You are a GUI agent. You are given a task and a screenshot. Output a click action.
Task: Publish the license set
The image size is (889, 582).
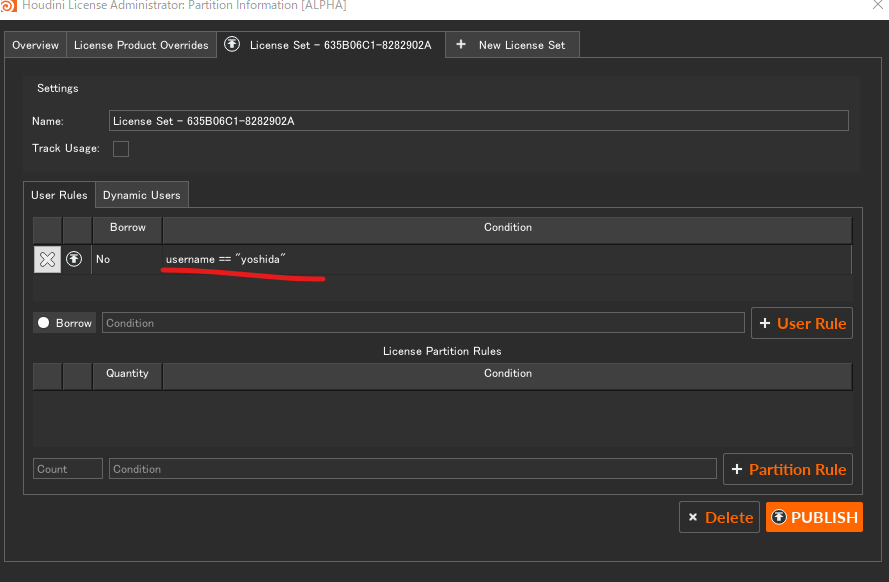pos(814,517)
